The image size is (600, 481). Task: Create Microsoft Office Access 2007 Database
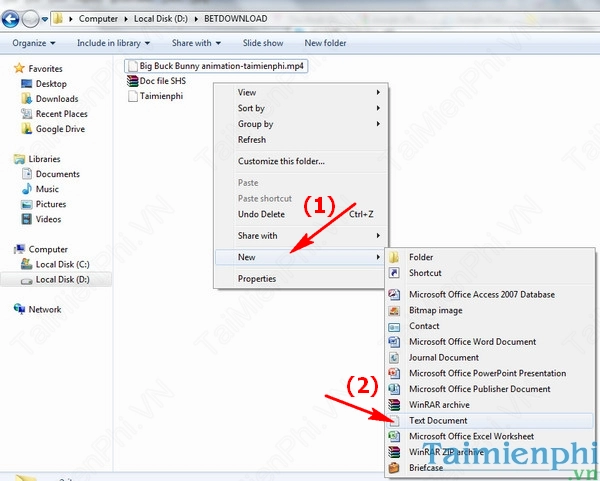point(490,294)
